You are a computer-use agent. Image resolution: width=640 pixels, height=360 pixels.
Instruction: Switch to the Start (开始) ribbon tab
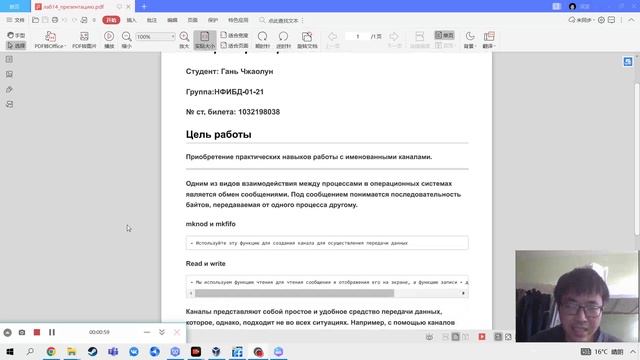click(x=111, y=20)
